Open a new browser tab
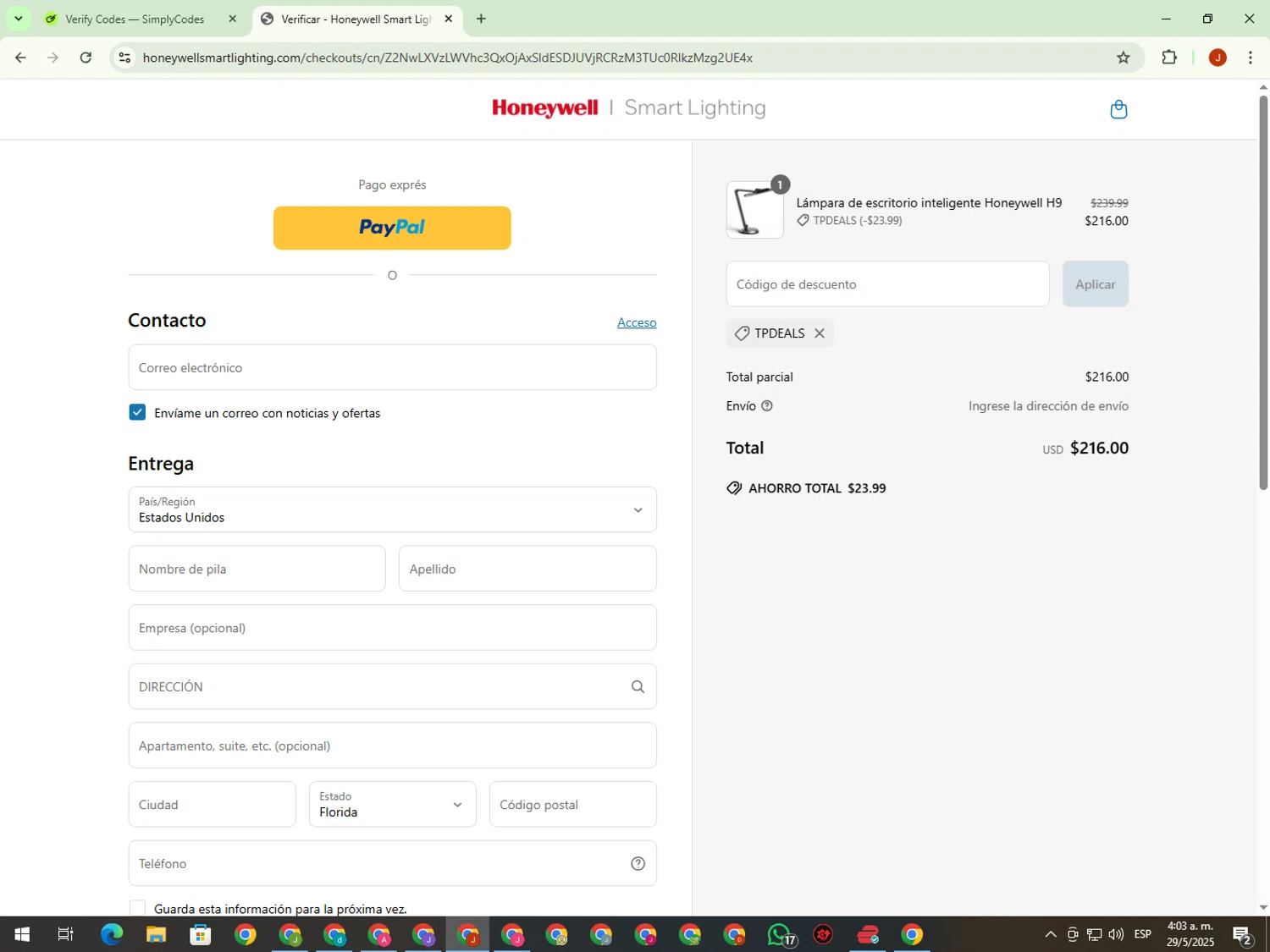This screenshot has height=952, width=1270. click(481, 19)
